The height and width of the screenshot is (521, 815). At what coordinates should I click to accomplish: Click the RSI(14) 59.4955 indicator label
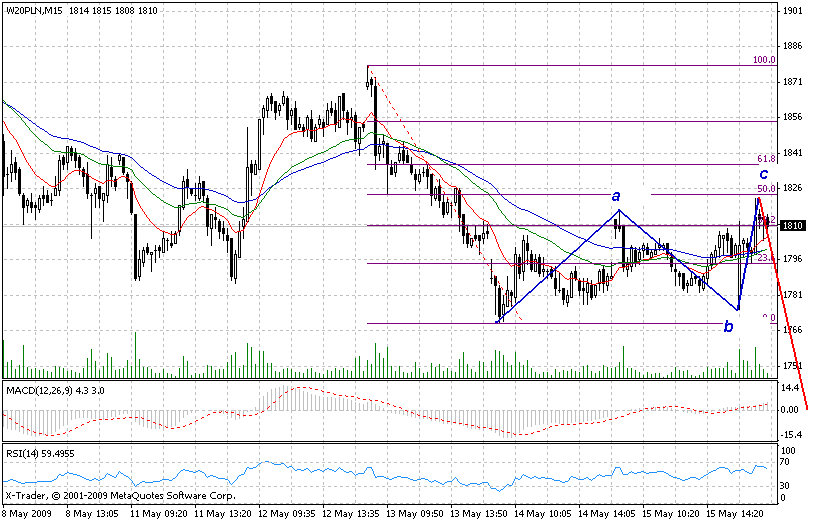pos(41,454)
